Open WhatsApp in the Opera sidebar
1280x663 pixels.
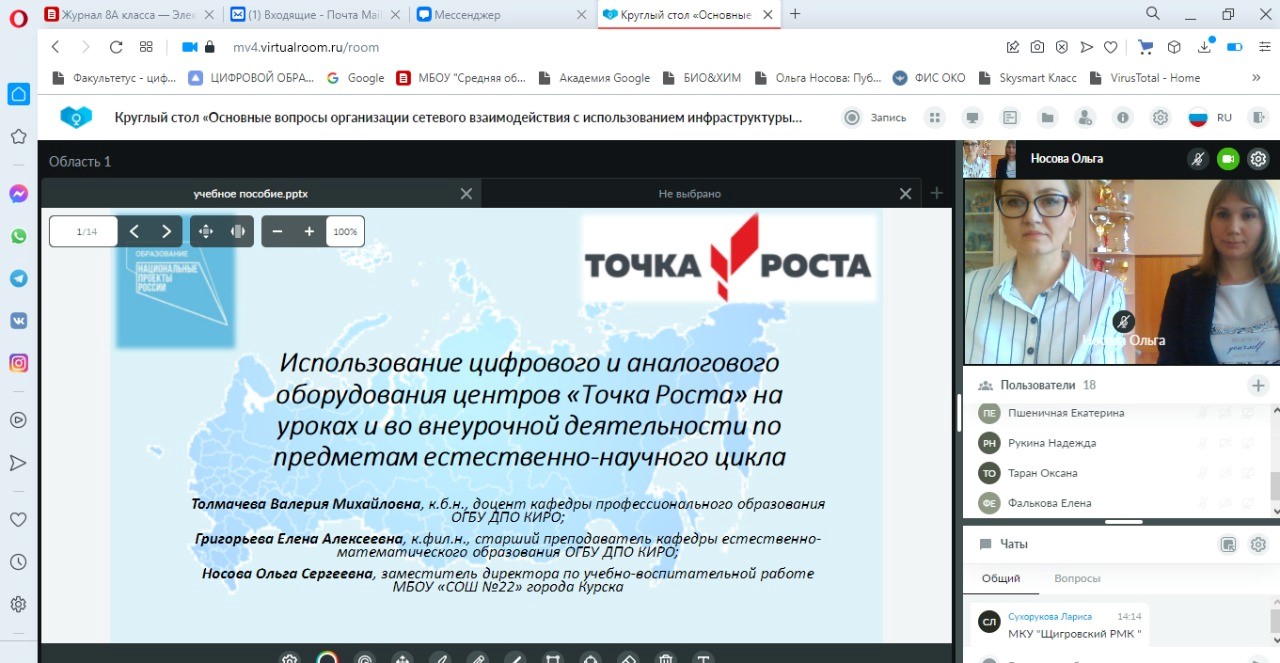coord(18,237)
